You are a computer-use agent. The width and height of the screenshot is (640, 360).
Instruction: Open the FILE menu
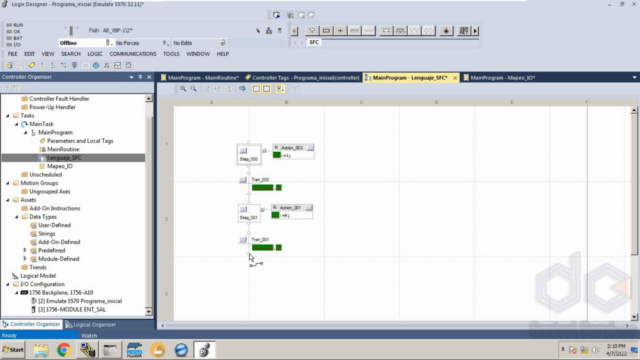pyautogui.click(x=12, y=54)
